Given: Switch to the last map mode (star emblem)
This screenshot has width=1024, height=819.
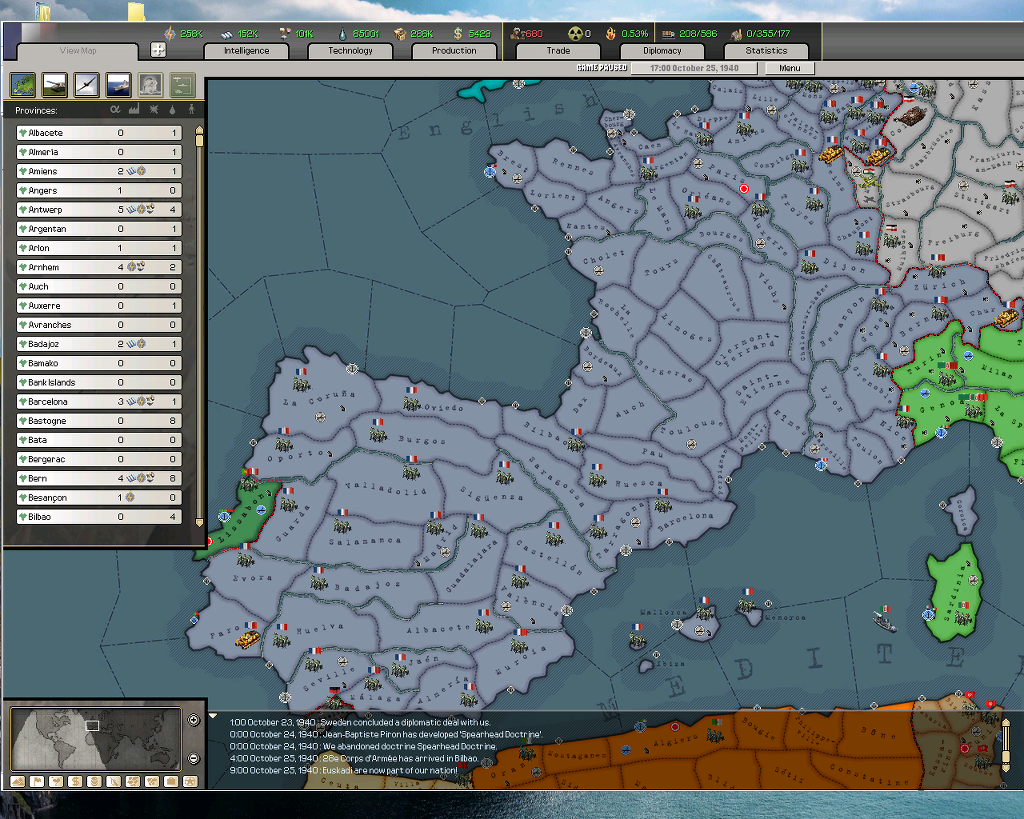Looking at the screenshot, I should (x=191, y=781).
